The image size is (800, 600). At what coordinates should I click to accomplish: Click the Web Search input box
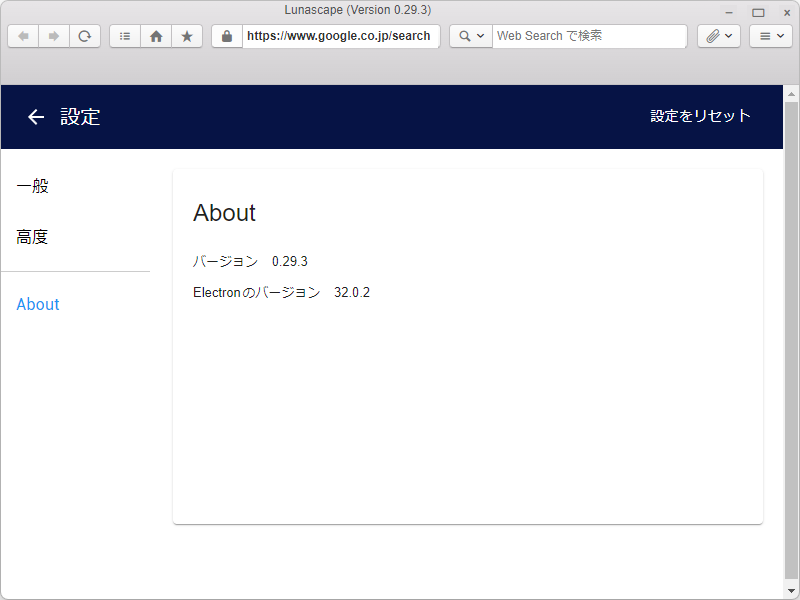coord(589,36)
